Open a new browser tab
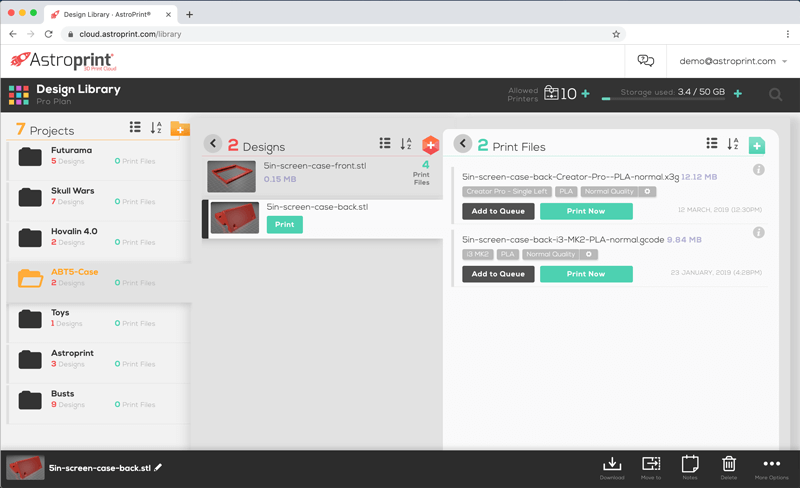Viewport: 800px width, 488px height. pyautogui.click(x=189, y=15)
